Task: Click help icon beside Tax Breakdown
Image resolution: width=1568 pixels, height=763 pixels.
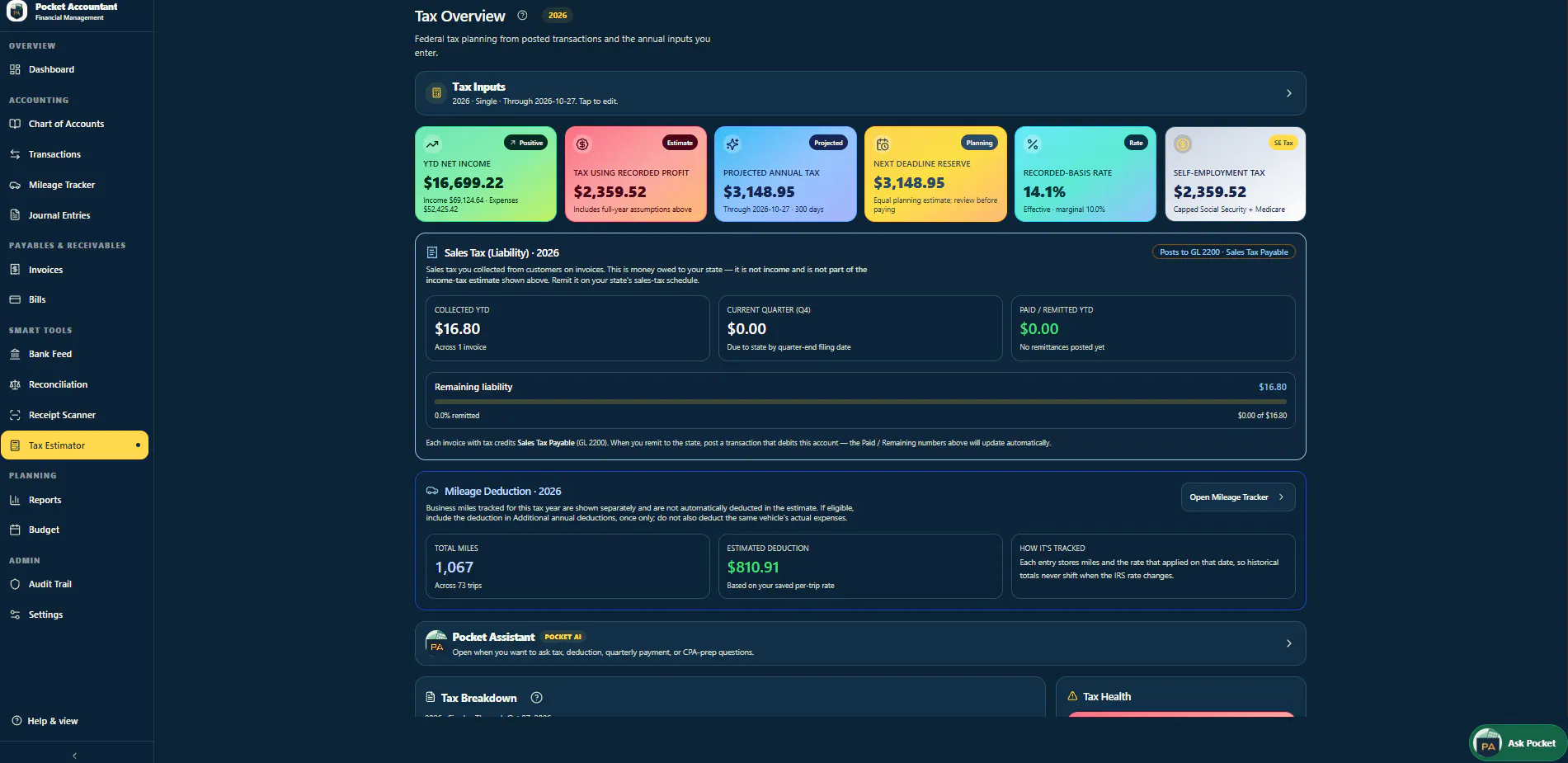Action: click(x=537, y=698)
